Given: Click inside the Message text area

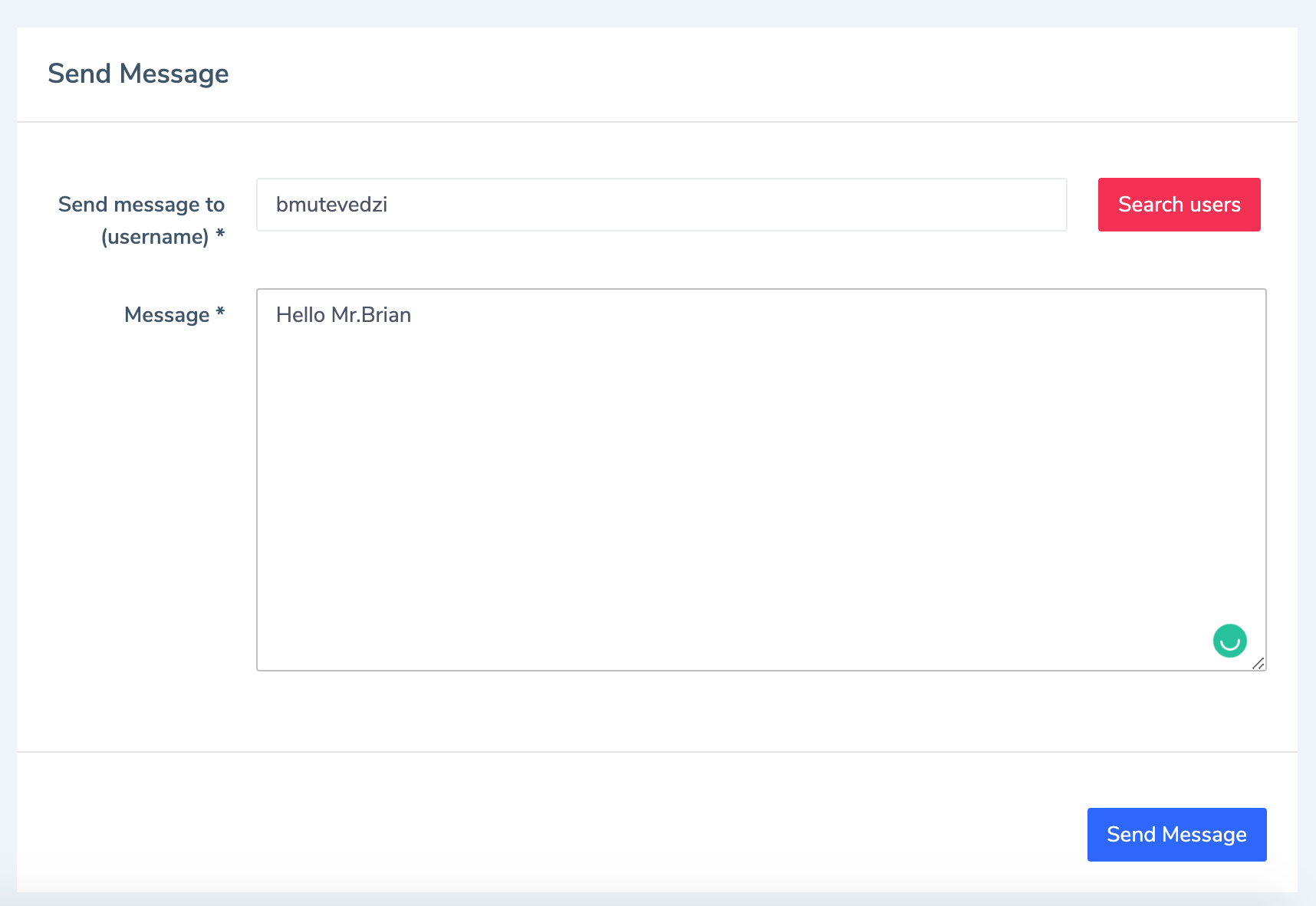Looking at the screenshot, I should (761, 480).
